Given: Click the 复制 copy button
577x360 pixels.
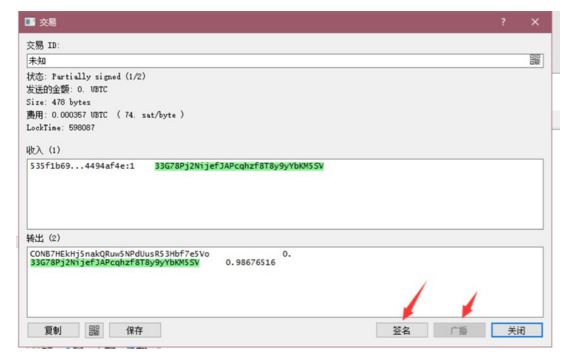Looking at the screenshot, I should (53, 330).
